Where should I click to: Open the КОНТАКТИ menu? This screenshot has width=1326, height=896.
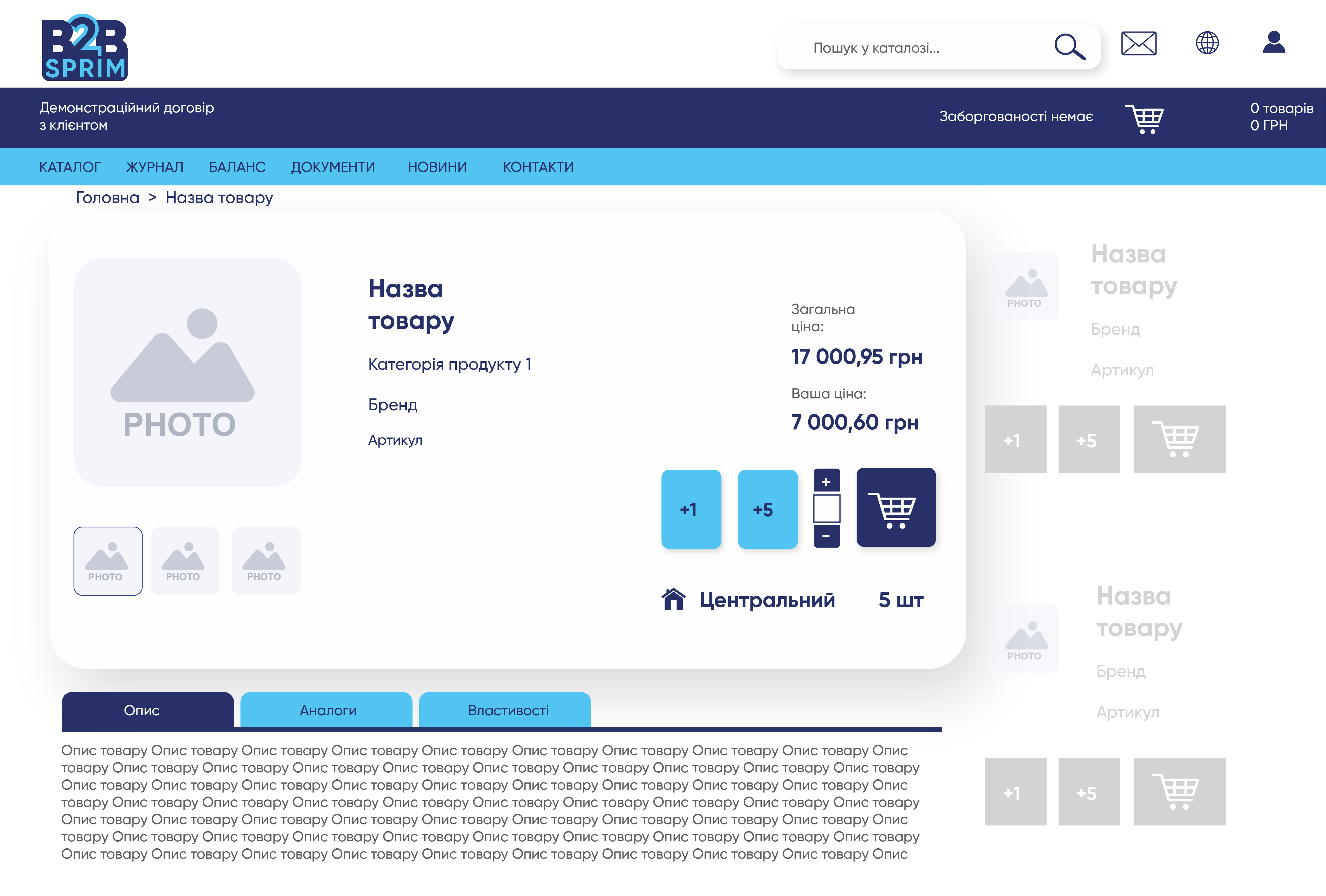tap(538, 167)
